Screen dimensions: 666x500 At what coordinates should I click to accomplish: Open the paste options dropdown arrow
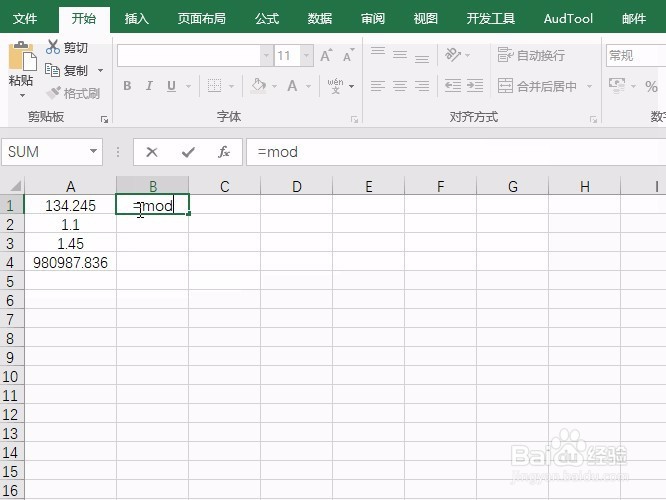coord(22,96)
